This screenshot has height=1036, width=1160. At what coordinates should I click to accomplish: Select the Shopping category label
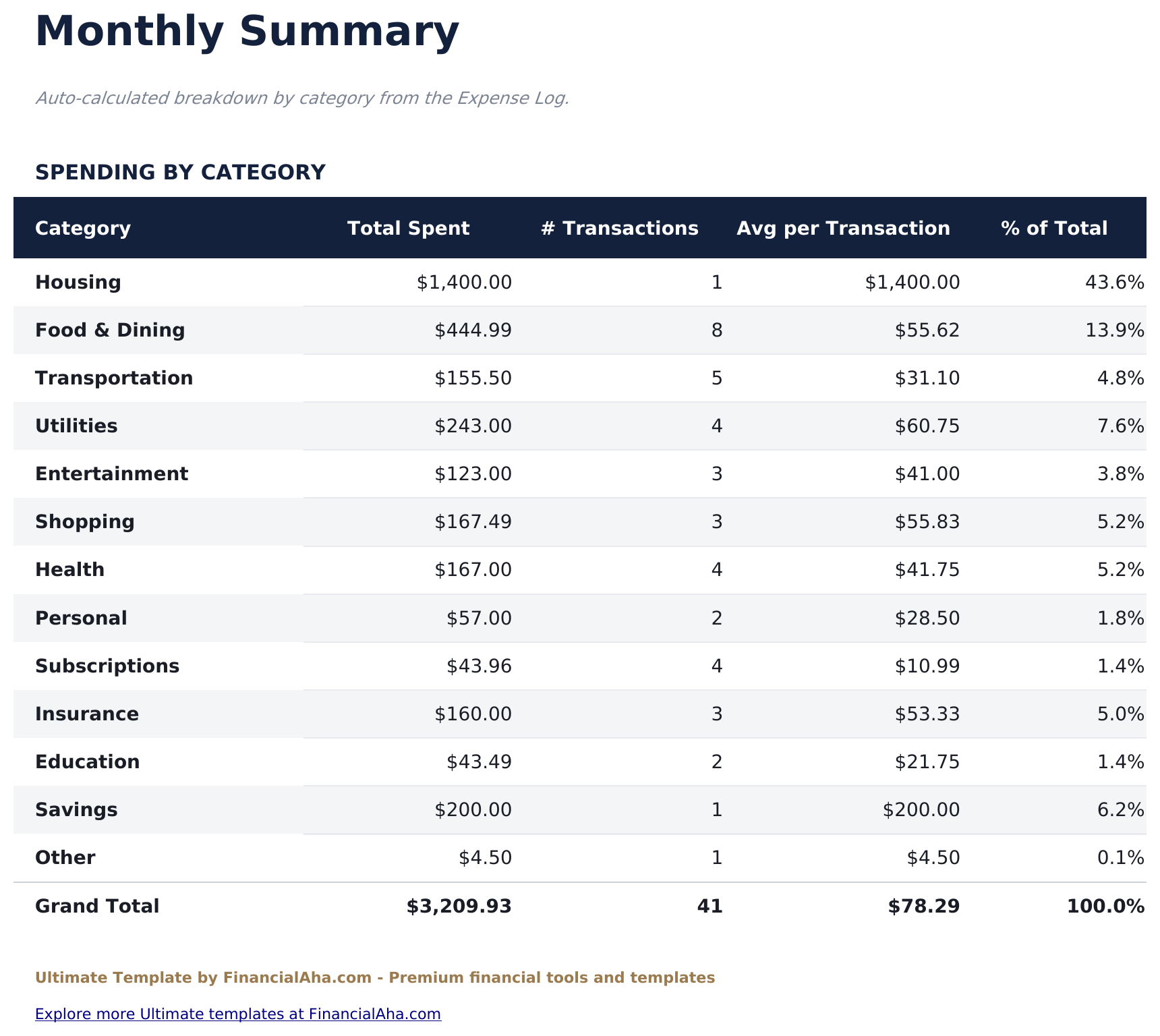(x=84, y=521)
